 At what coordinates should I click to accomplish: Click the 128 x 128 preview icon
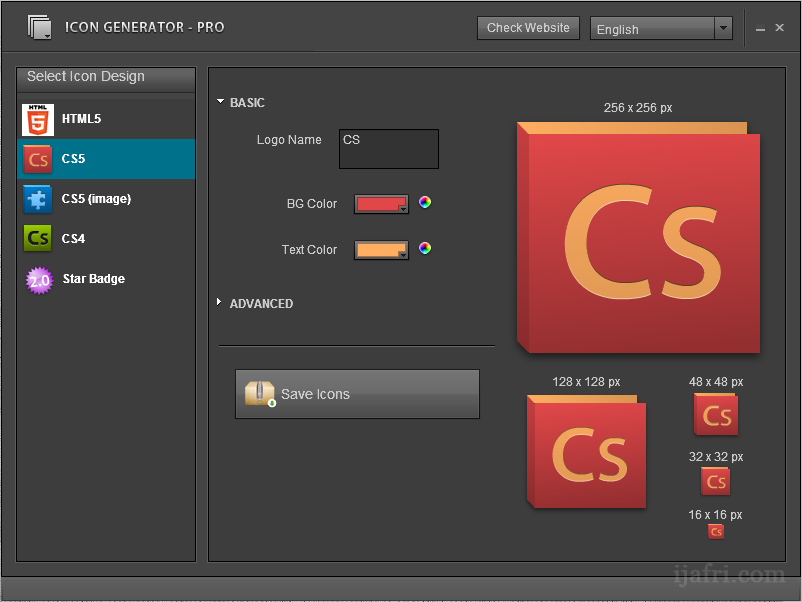[586, 451]
